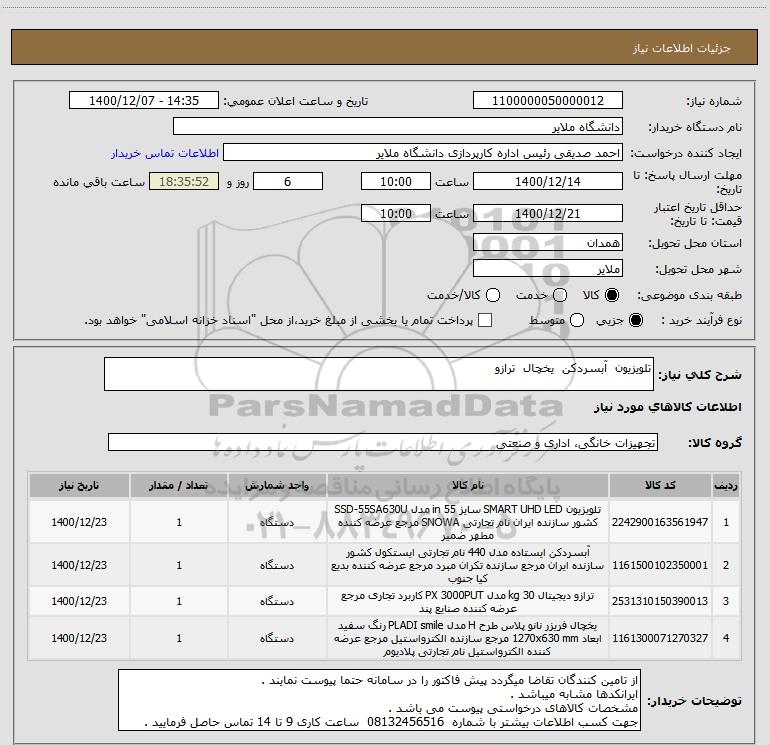Click the نام کالا column header

[468, 485]
